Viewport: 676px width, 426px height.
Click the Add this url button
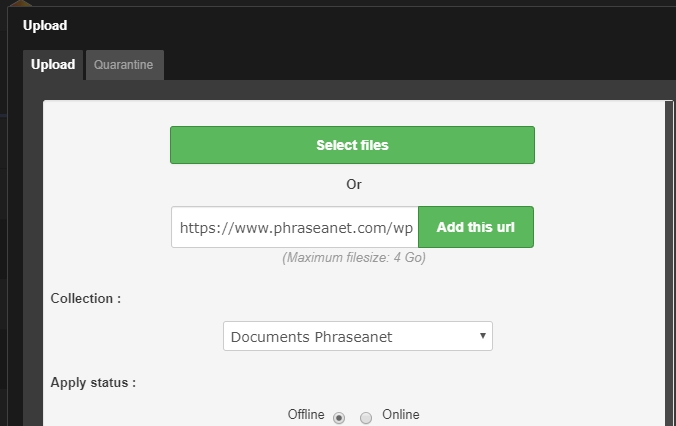476,227
